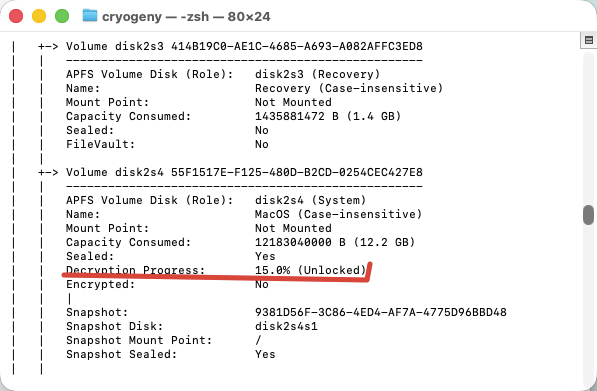This screenshot has width=597, height=391.
Task: Click the disk2s3 volume UUID text
Action: [x=297, y=46]
